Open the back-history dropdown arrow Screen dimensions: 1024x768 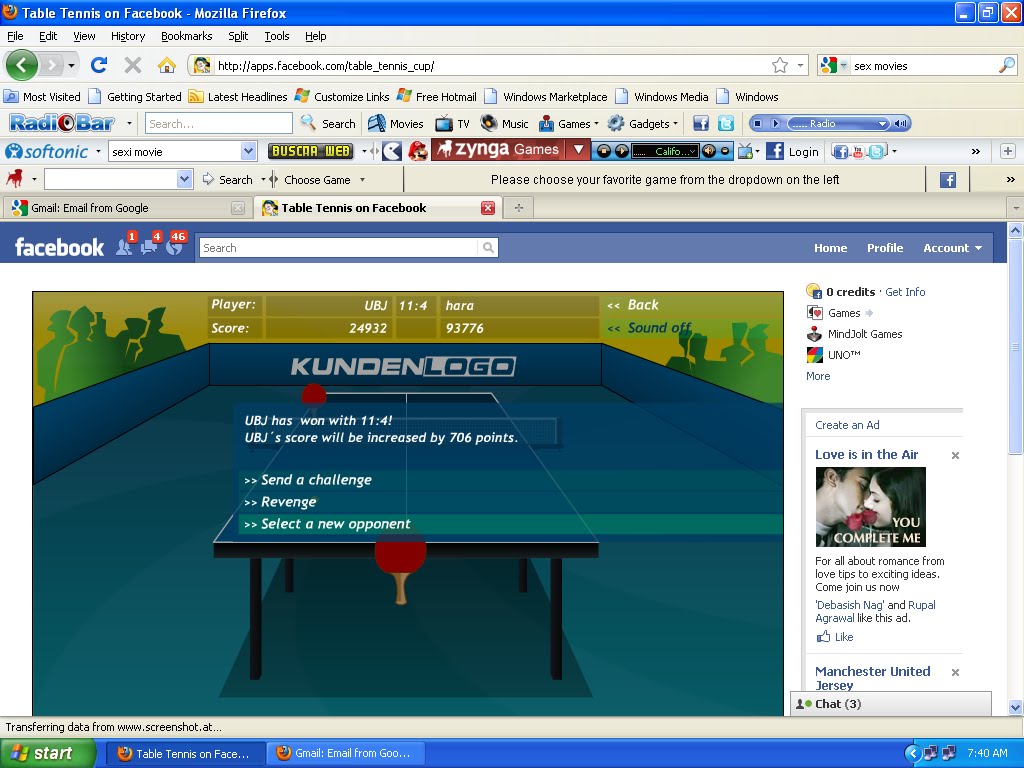71,65
